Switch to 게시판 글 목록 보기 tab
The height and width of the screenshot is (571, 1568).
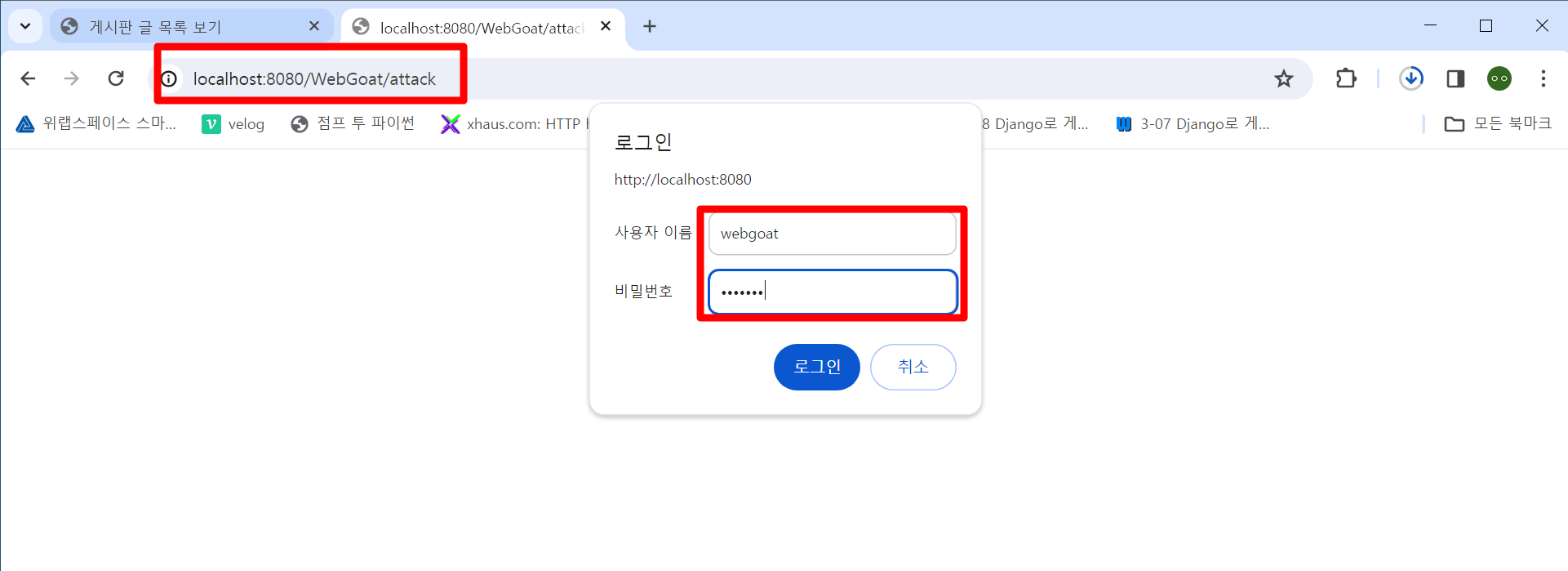[192, 27]
